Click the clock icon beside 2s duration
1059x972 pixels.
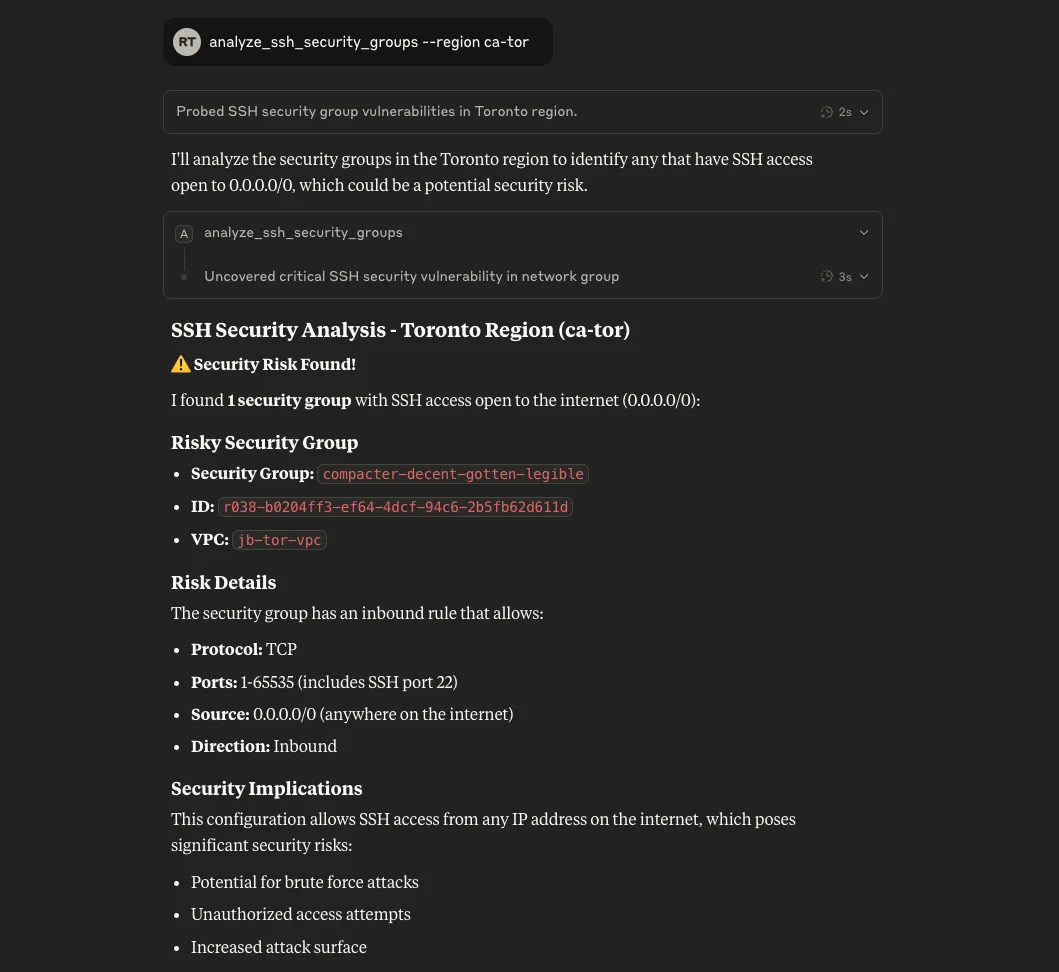pos(827,112)
